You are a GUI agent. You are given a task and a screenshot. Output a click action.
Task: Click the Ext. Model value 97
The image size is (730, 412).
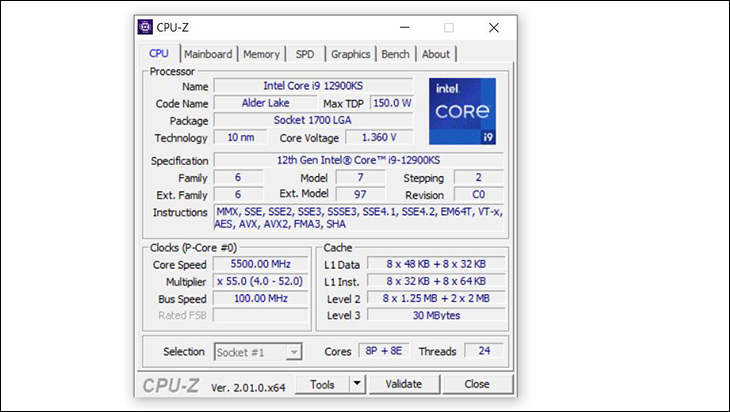[x=360, y=194]
